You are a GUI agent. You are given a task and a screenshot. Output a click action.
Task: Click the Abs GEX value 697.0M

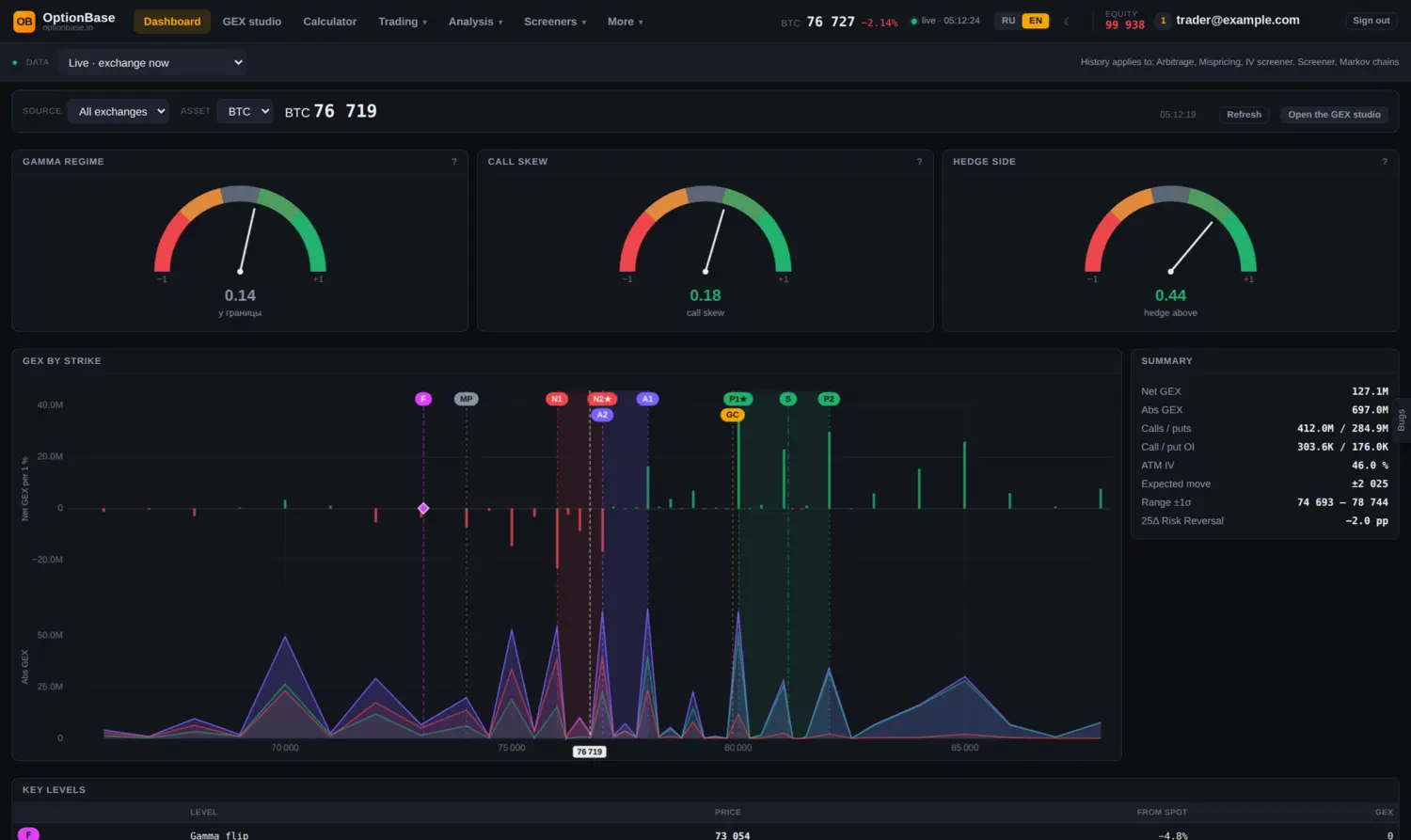[1370, 410]
